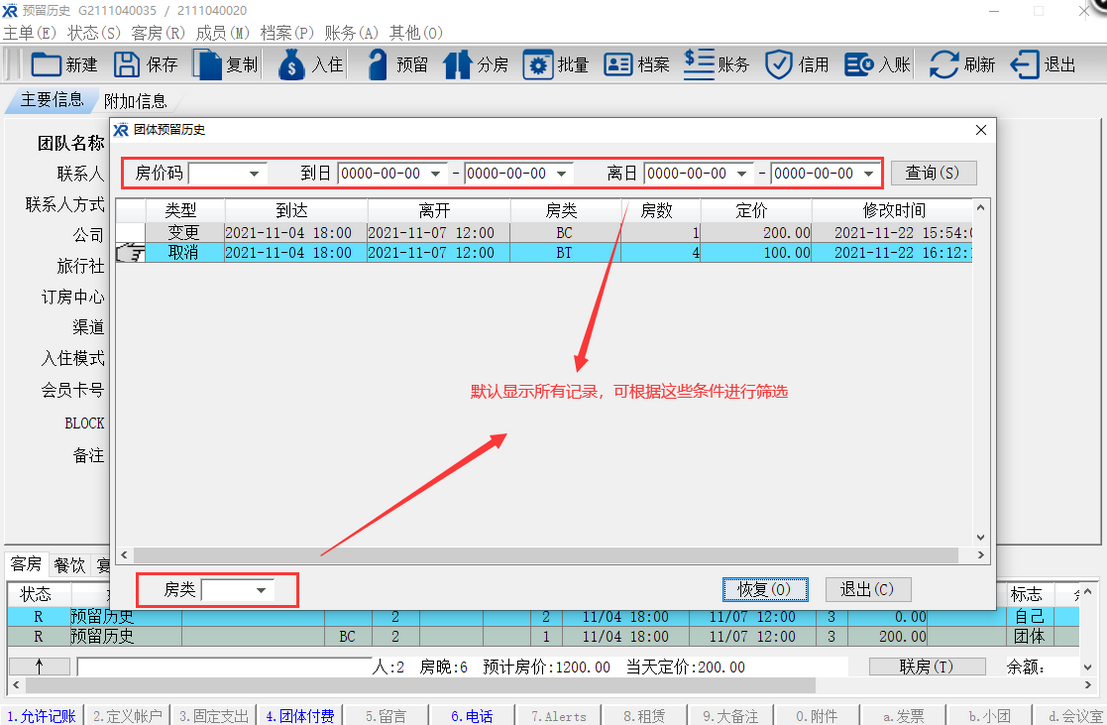Viewport: 1107px width, 725px height.
Task: Click the 新建 (New) toolbar icon
Action: [x=47, y=65]
